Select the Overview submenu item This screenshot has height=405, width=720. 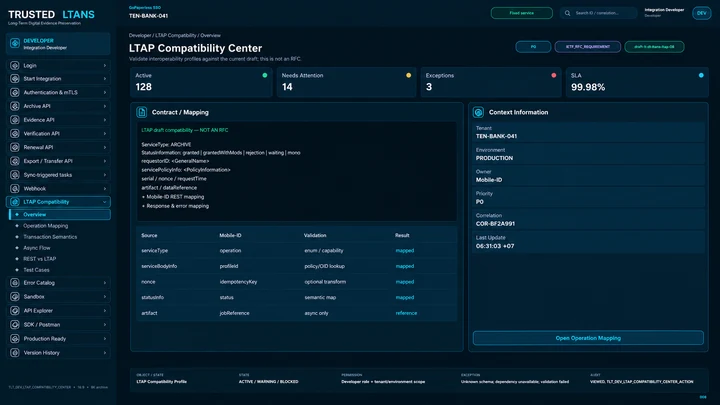60,214
